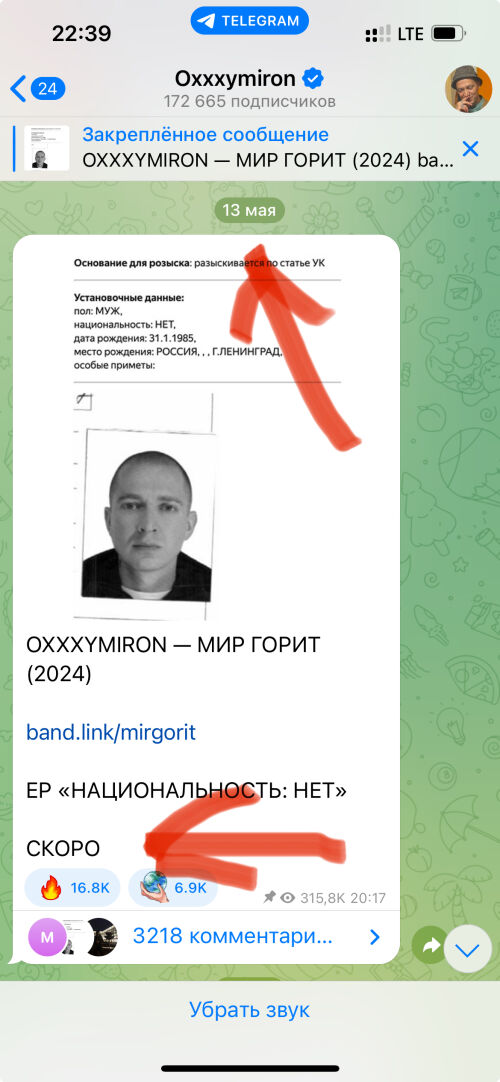Screen dimensions: 500x1082
Task: Open channel info via the Oxxxymiron title
Action: point(236,78)
